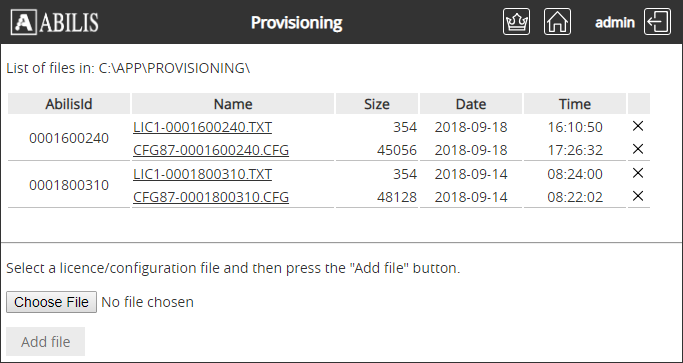Image resolution: width=683 pixels, height=363 pixels.
Task: Click the crown administrator icon
Action: (516, 22)
